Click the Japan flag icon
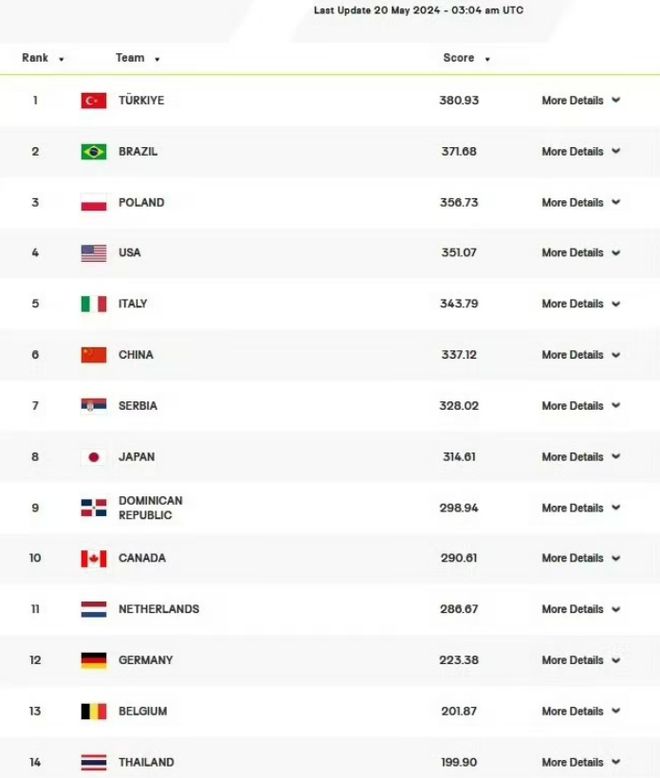Screen dimensions: 660x778 tap(94, 457)
